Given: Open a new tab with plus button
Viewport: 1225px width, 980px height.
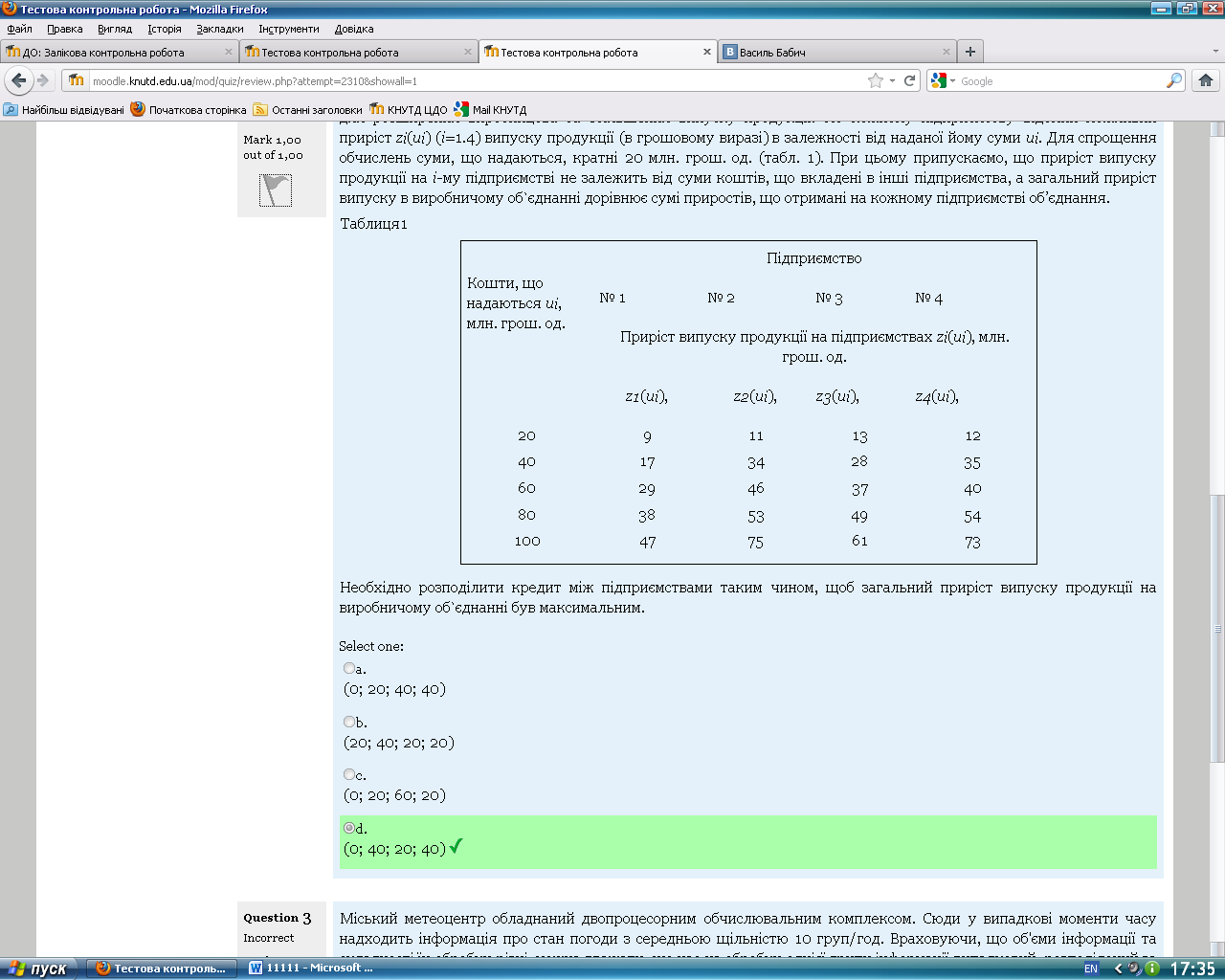Looking at the screenshot, I should click(x=970, y=52).
